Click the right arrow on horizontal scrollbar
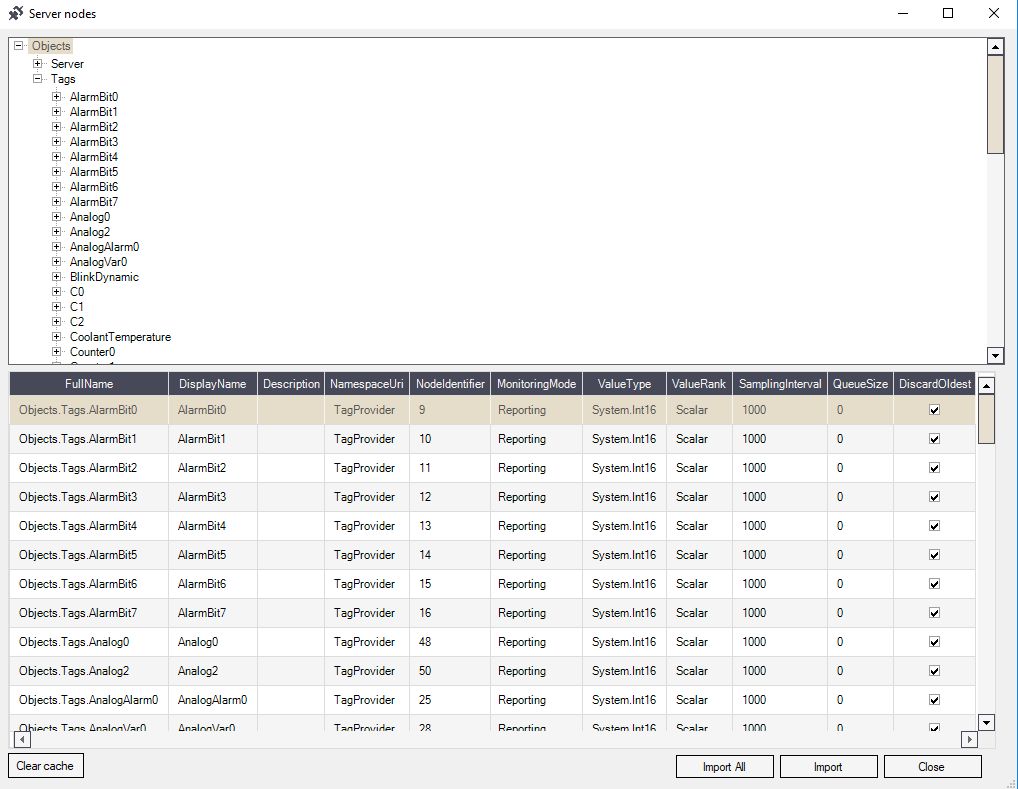Viewport: 1018px width, 789px height. [968, 739]
